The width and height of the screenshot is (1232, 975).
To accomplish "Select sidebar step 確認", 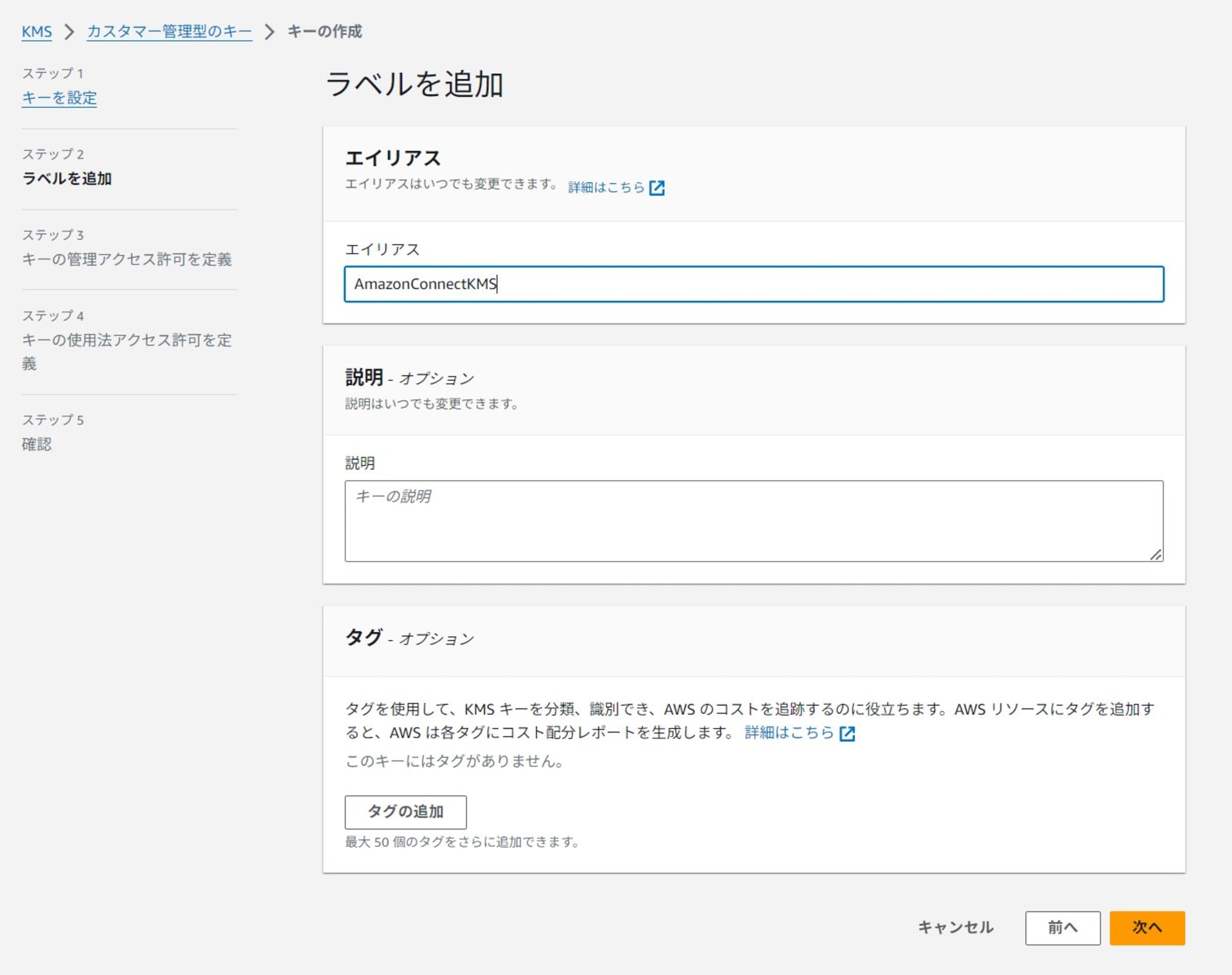I will (37, 444).
